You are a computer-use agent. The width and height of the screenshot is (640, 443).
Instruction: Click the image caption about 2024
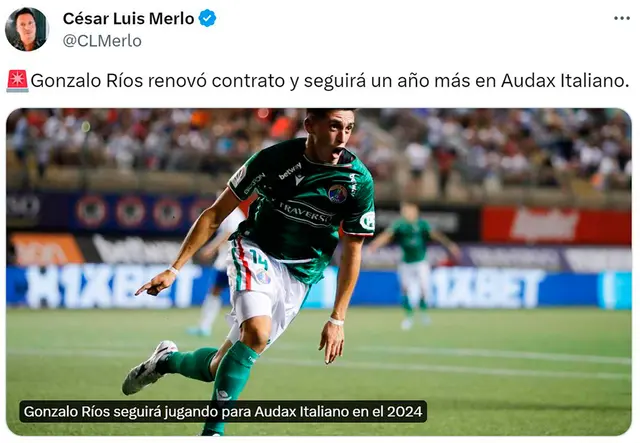click(223, 411)
